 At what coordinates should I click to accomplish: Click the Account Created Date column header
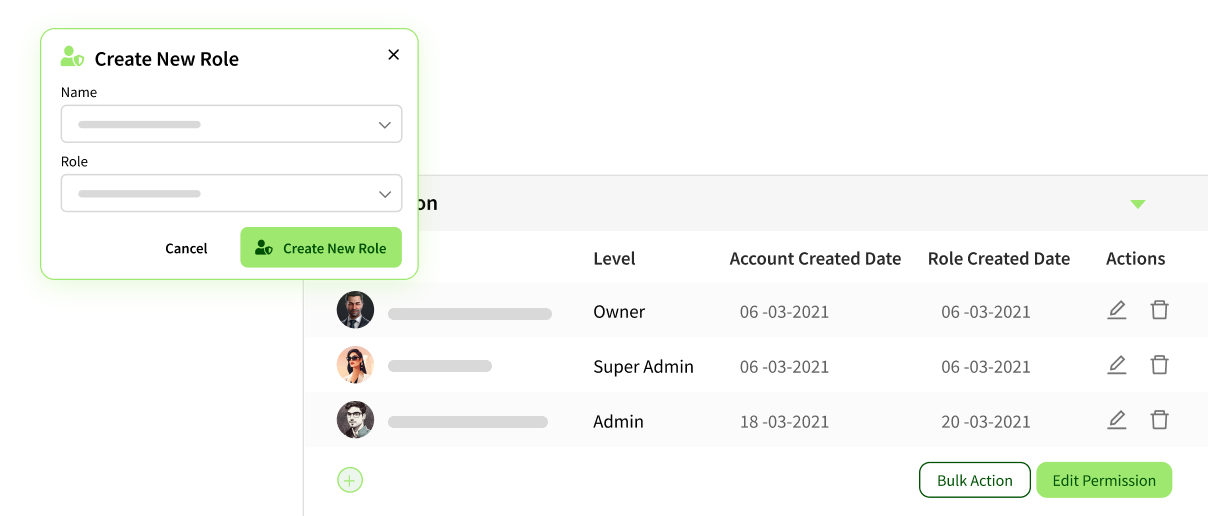coord(815,259)
